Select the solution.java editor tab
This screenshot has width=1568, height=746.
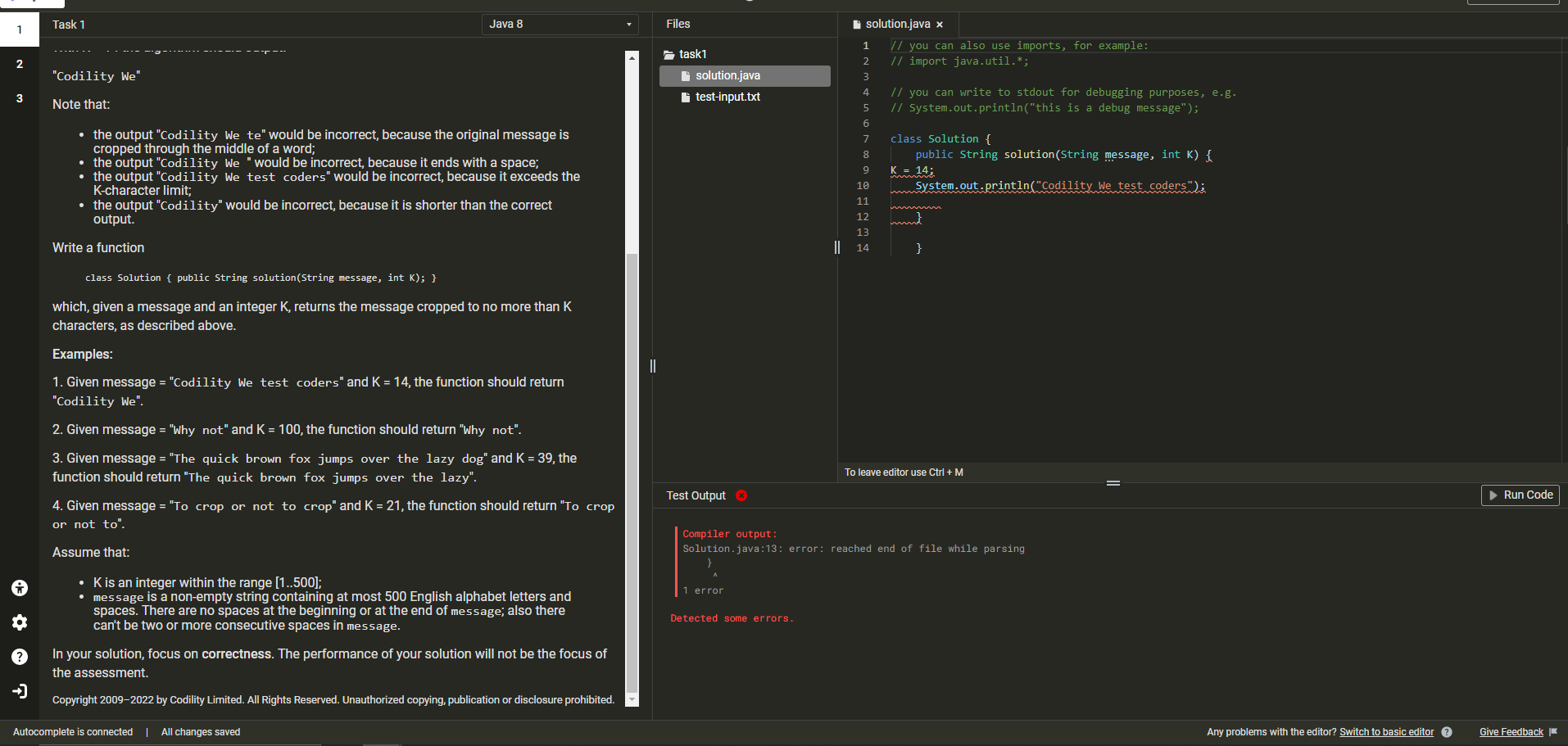coord(898,25)
